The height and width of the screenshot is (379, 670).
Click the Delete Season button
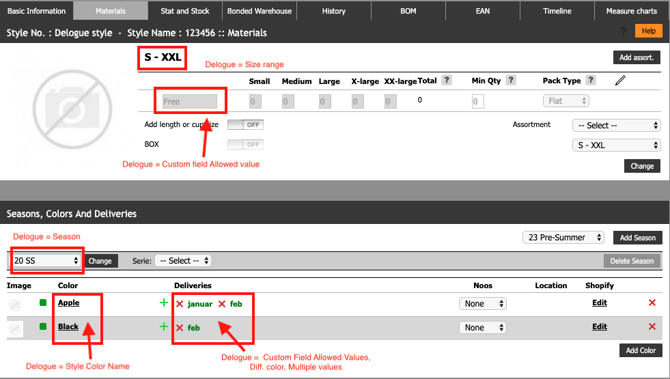click(x=632, y=261)
